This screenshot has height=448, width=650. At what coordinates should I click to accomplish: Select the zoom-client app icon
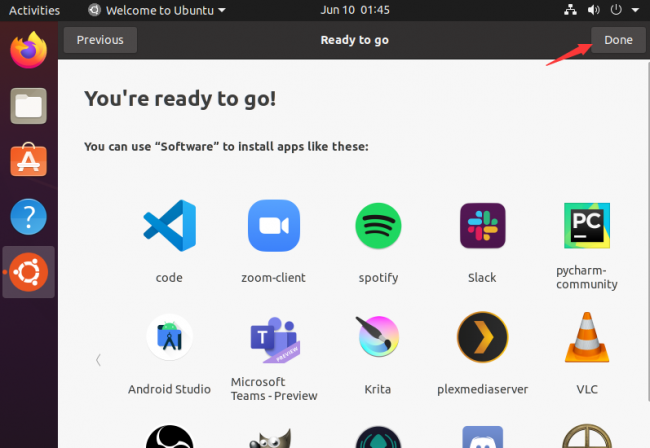point(274,225)
